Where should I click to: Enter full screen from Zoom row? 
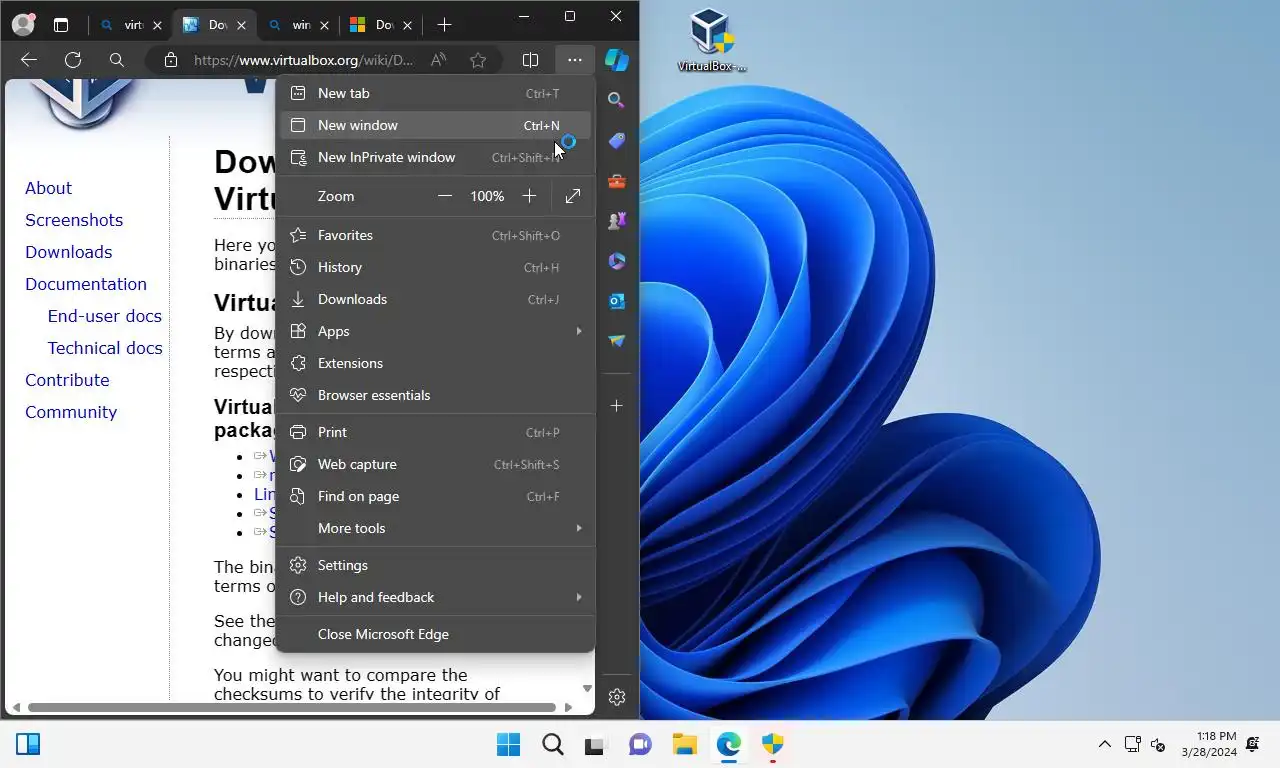(x=573, y=196)
